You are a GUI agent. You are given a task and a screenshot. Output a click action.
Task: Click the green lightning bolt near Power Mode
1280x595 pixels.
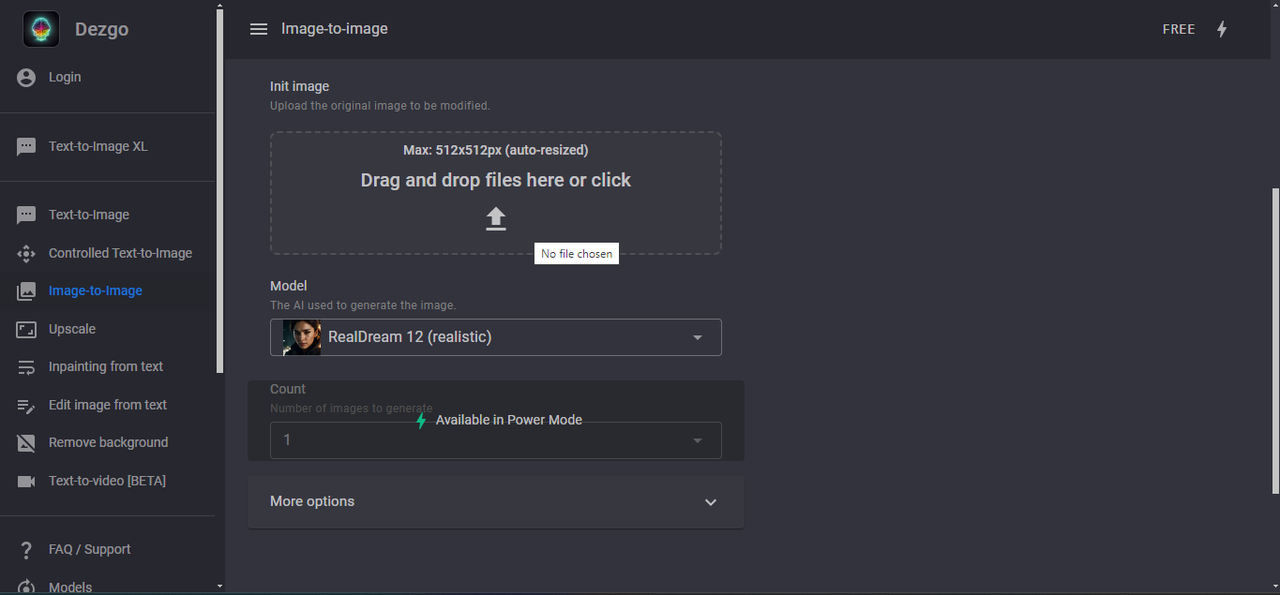coord(421,421)
